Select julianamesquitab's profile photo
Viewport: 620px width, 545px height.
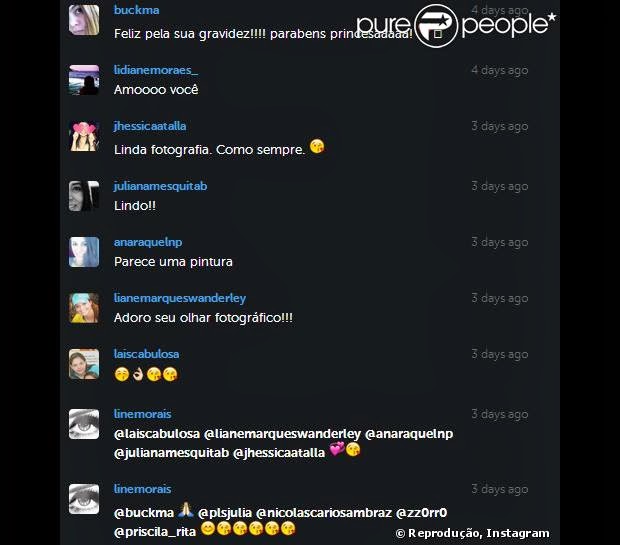(84, 196)
